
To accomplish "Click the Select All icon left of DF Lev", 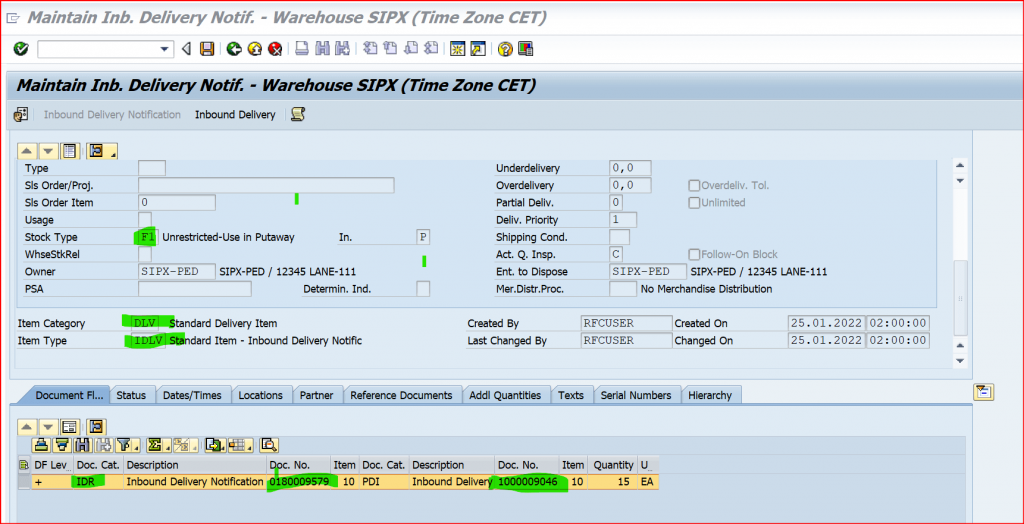I will tap(25, 465).
